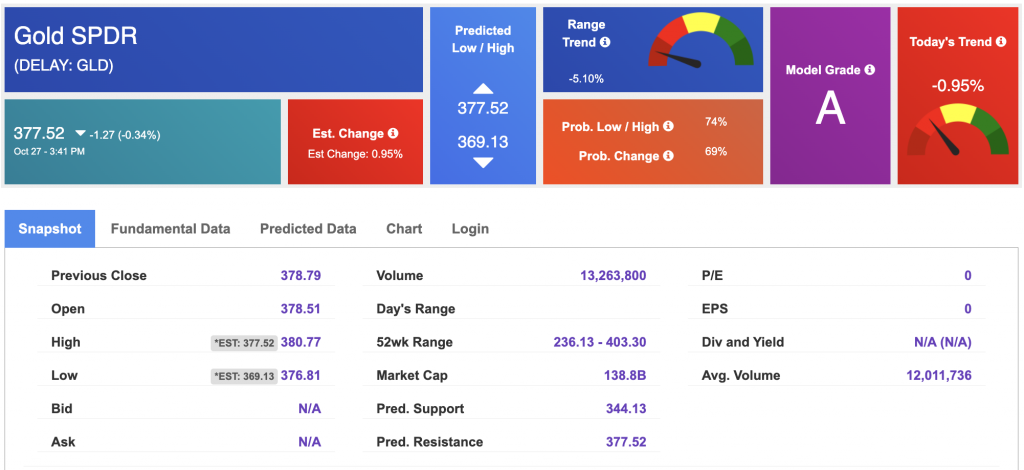Open the Range Trend info tooltip icon
The image size is (1024, 470).
[x=605, y=43]
